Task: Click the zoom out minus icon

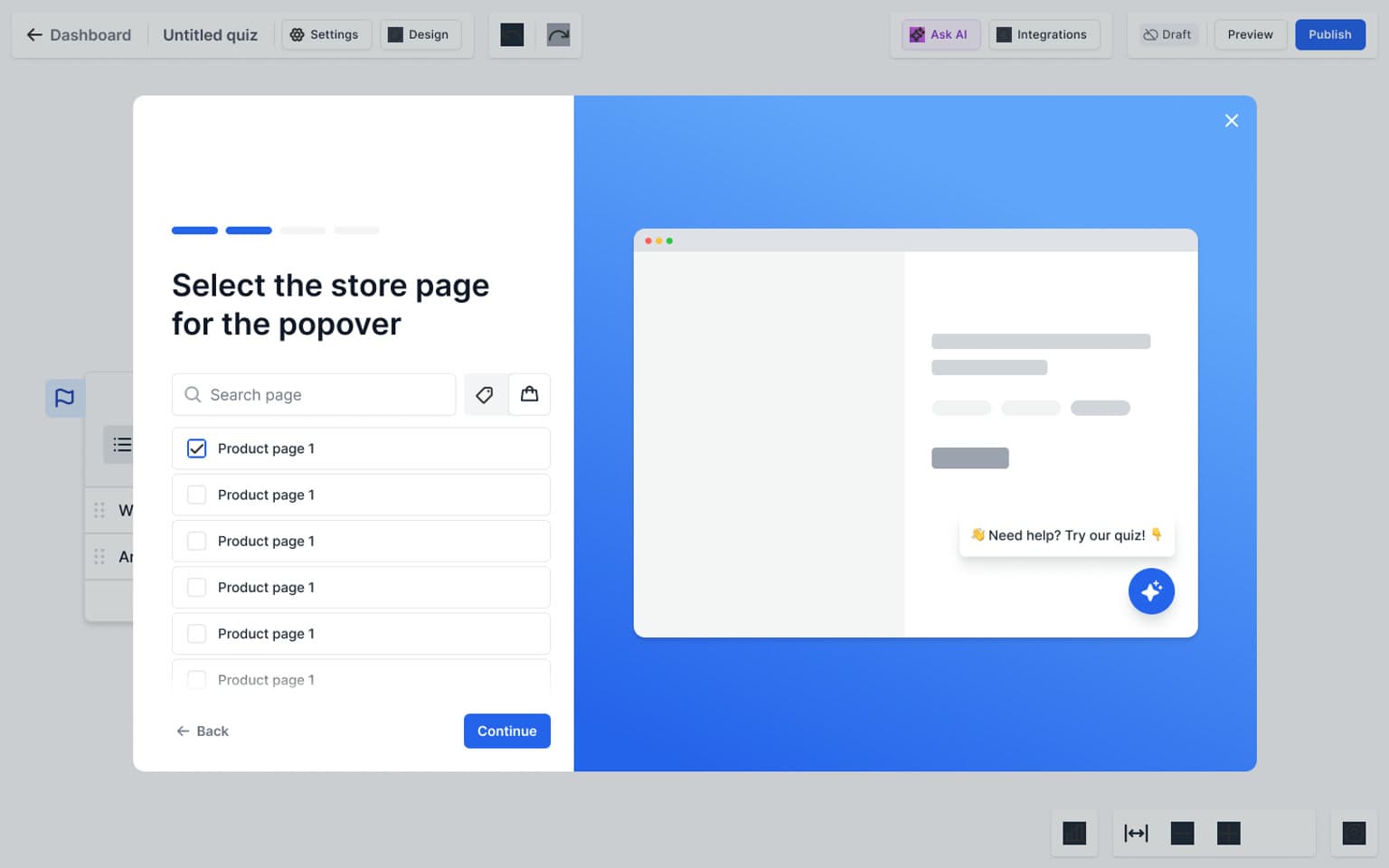Action: 1182,833
